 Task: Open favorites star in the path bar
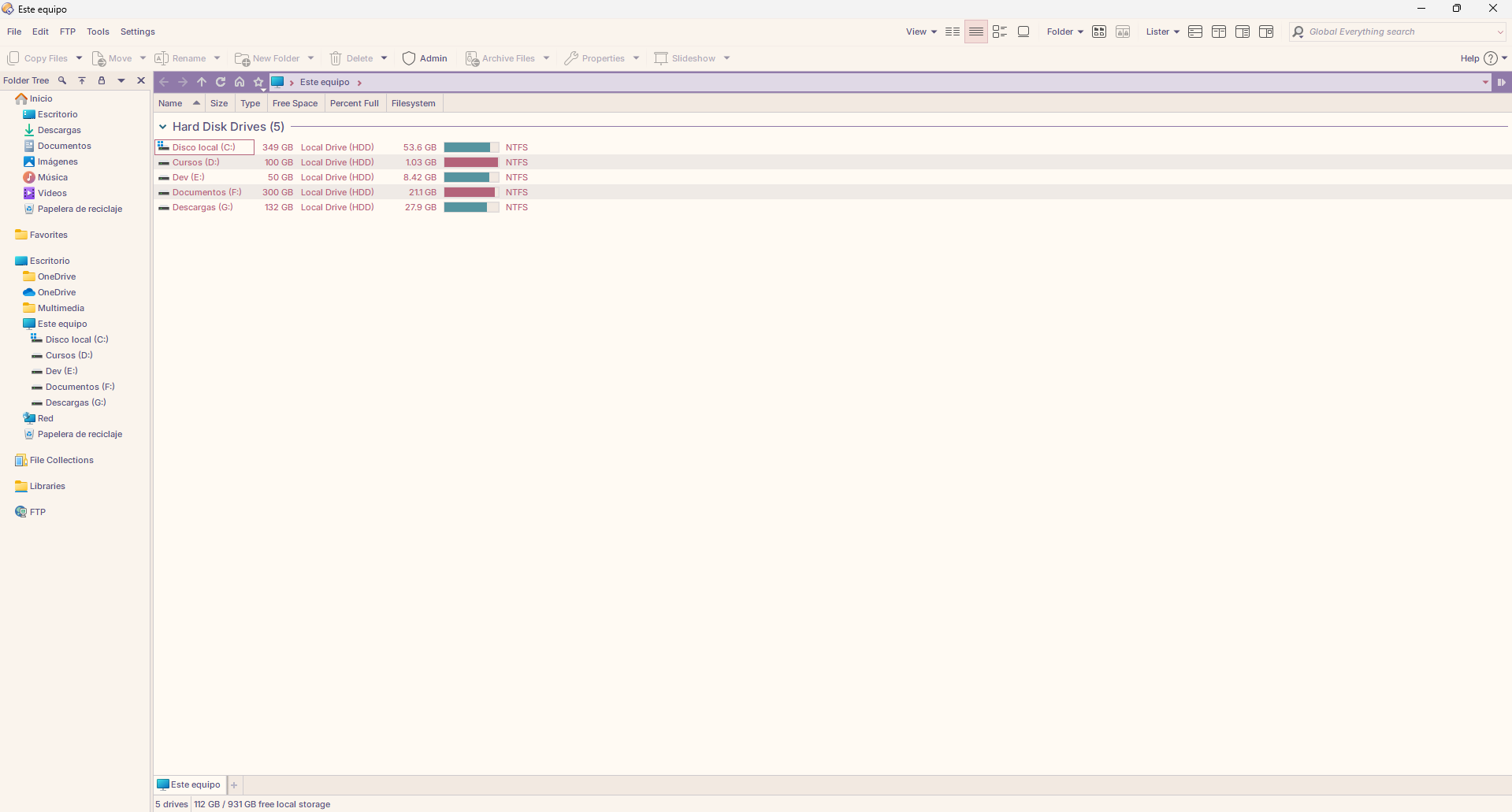coord(258,82)
